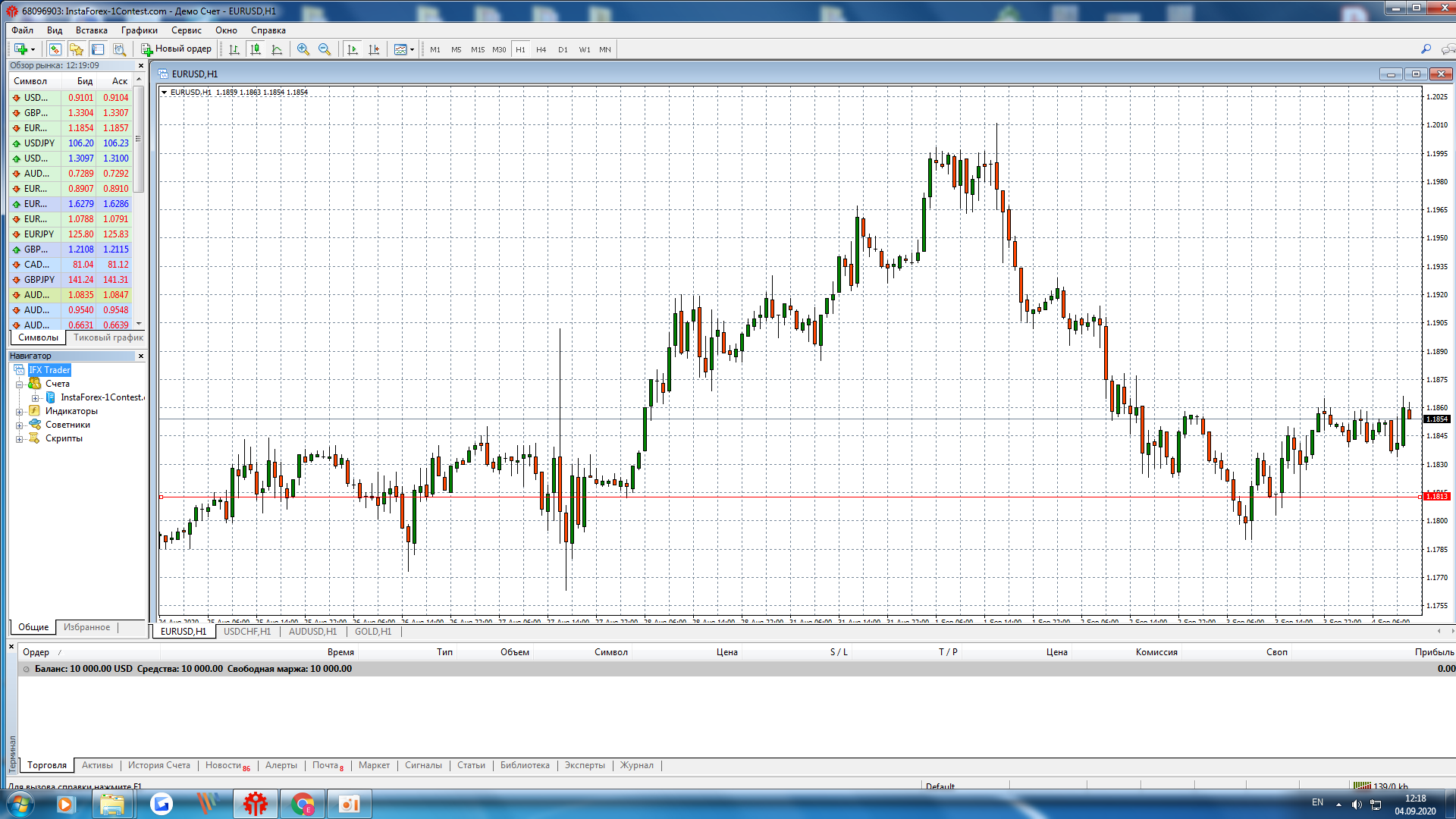Screen dimensions: 1456x819
Task: Expand the Скрипты tree node
Action: tap(20, 439)
